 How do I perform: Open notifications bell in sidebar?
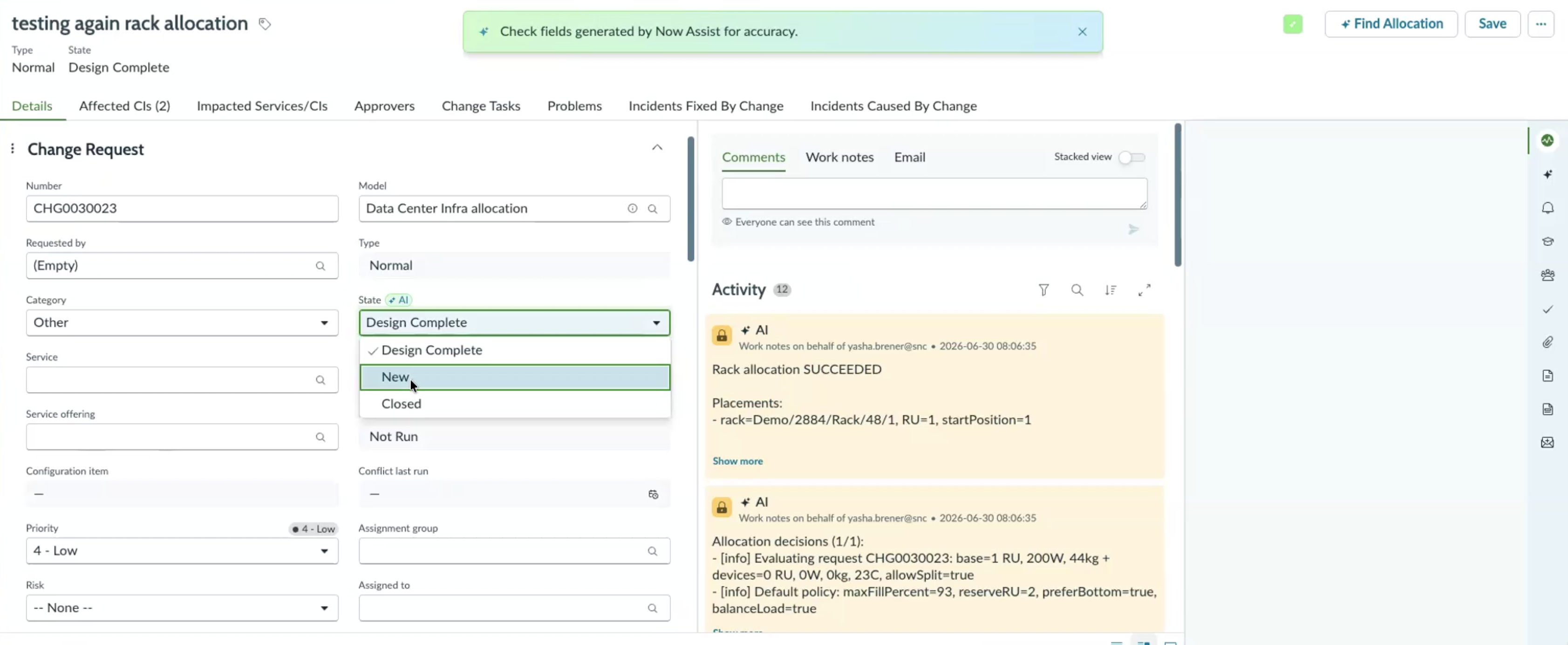[x=1548, y=208]
